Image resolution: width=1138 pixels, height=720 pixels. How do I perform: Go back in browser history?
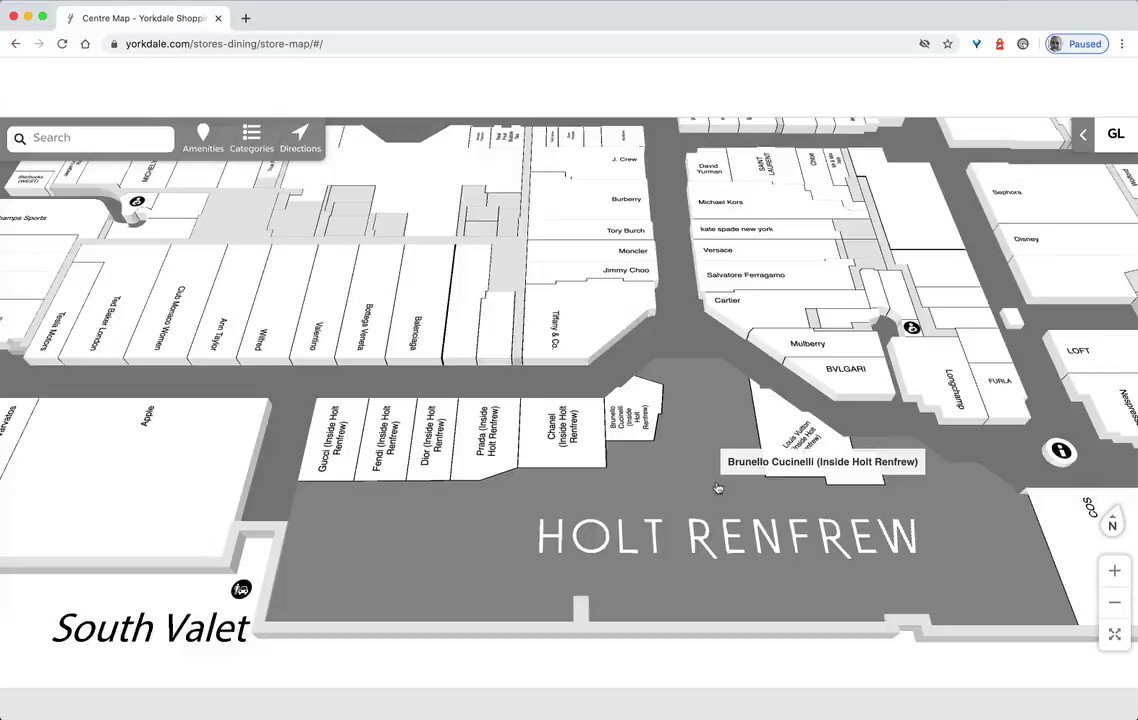(x=16, y=44)
